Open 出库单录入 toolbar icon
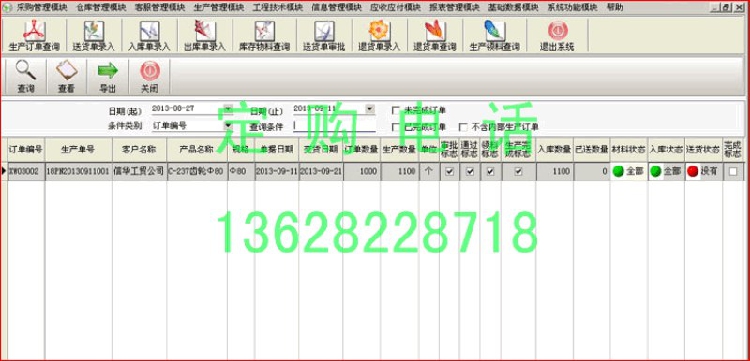750x361 pixels. click(x=205, y=36)
